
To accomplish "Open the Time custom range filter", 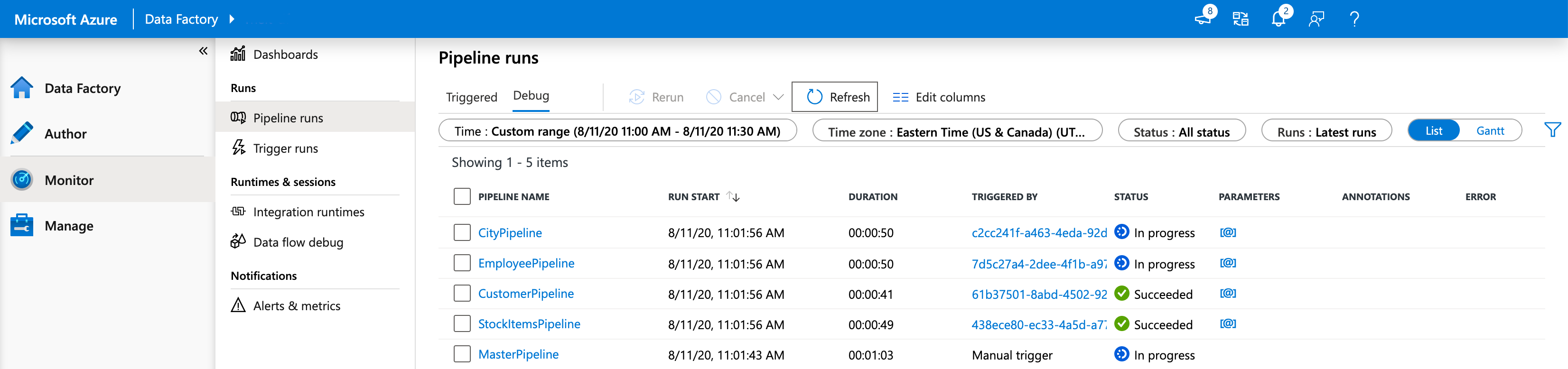I will click(x=617, y=131).
